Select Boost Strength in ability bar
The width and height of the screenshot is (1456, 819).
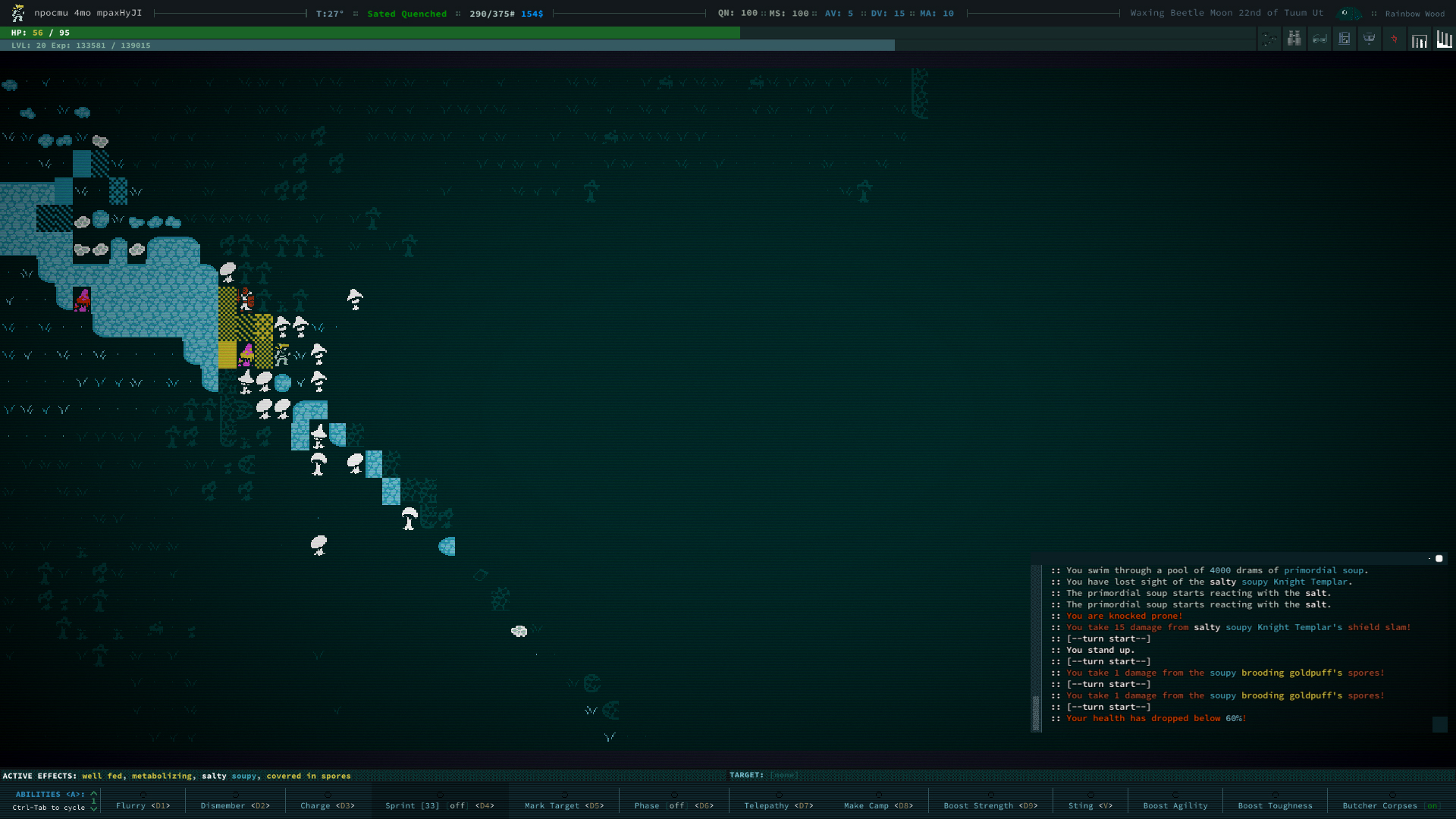click(990, 805)
